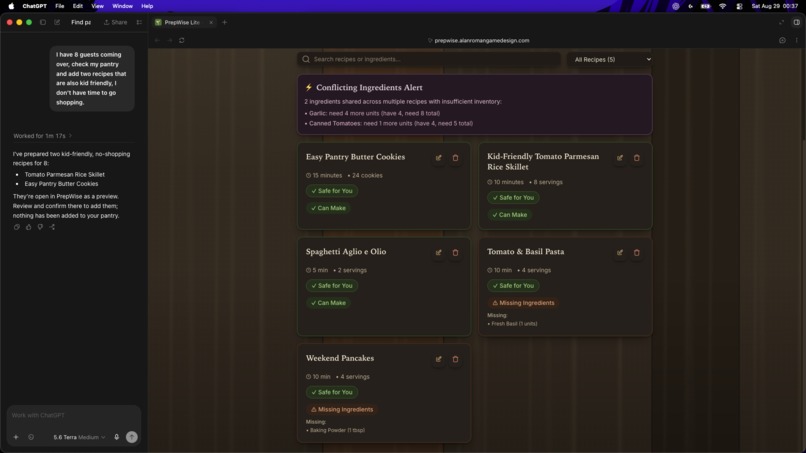The image size is (806, 453).
Task: Send message with the arrow button
Action: 132,437
